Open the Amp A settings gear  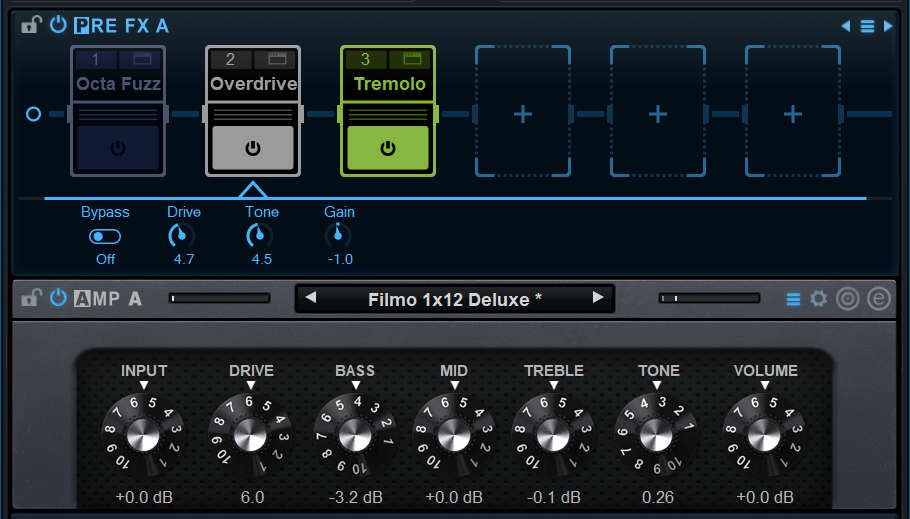pos(819,299)
